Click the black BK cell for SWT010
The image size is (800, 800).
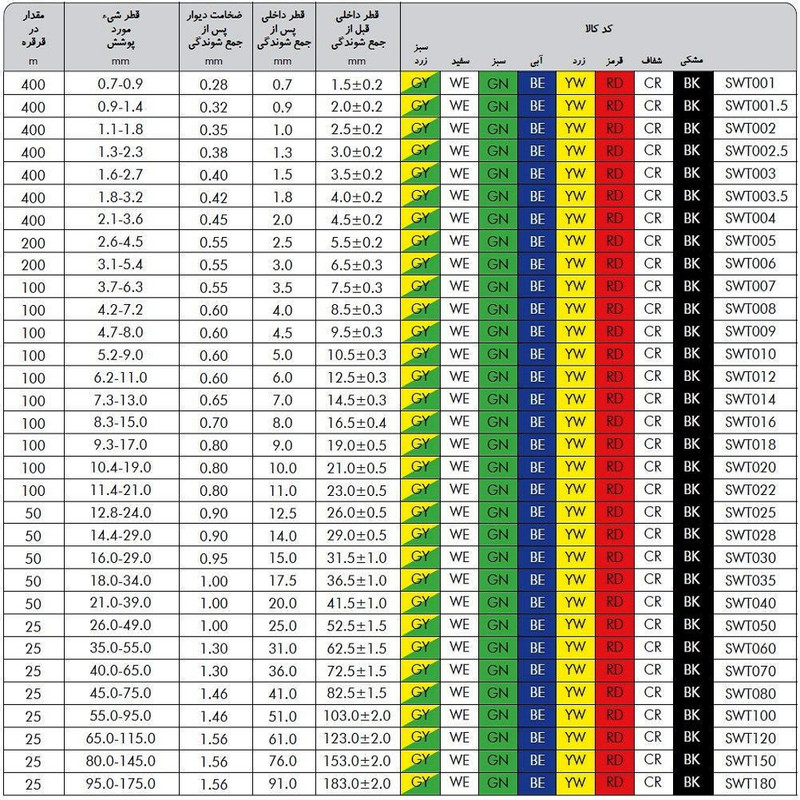pos(692,354)
